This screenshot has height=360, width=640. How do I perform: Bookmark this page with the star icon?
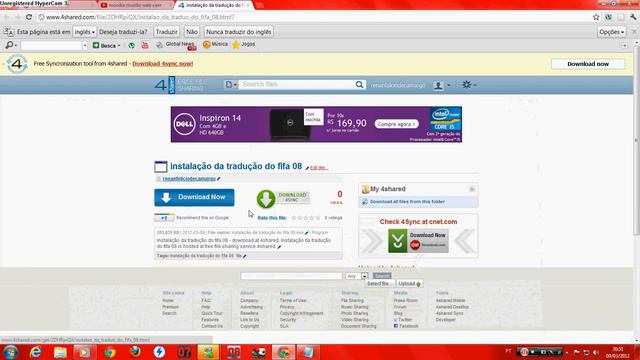pyautogui.click(x=596, y=17)
